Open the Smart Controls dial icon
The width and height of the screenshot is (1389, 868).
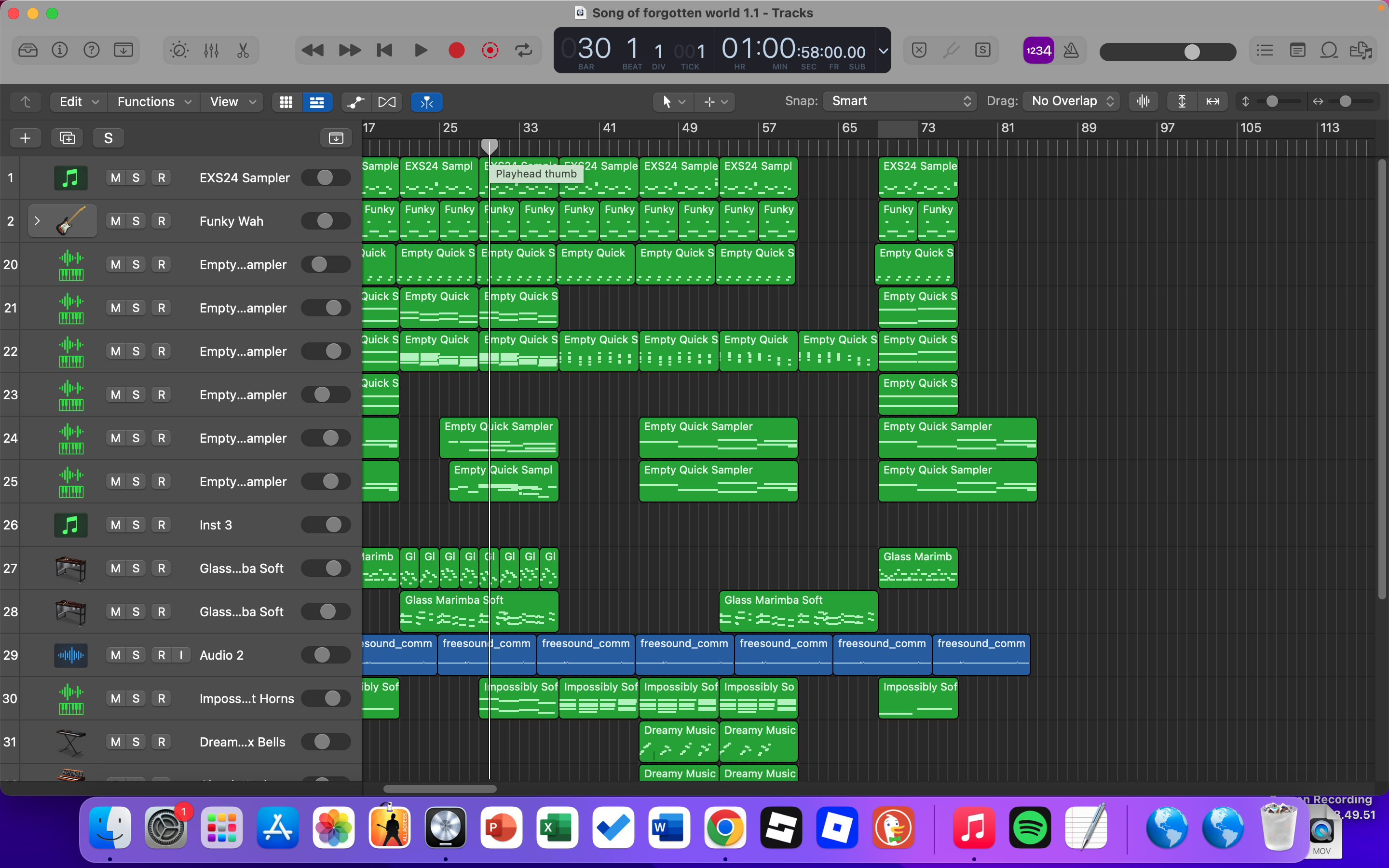(x=179, y=51)
